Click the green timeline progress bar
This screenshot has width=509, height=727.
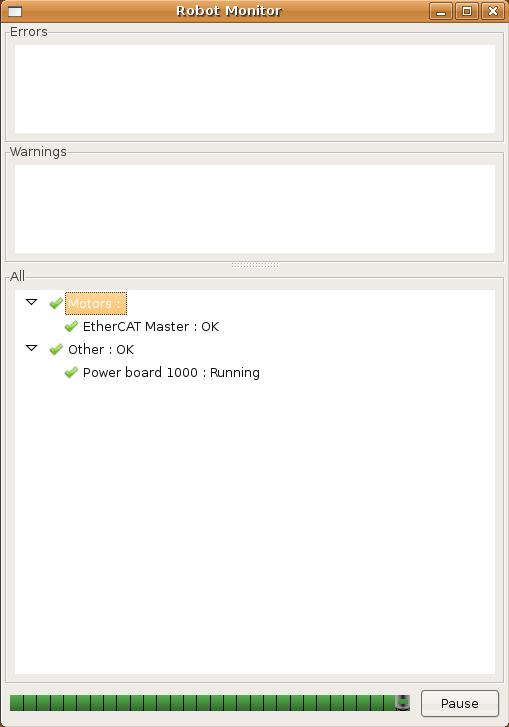210,703
